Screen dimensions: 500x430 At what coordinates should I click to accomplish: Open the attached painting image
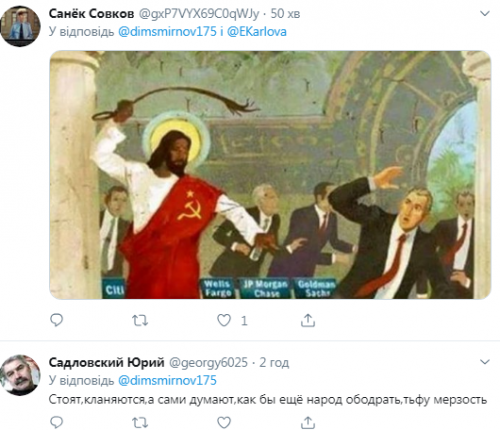coord(270,175)
